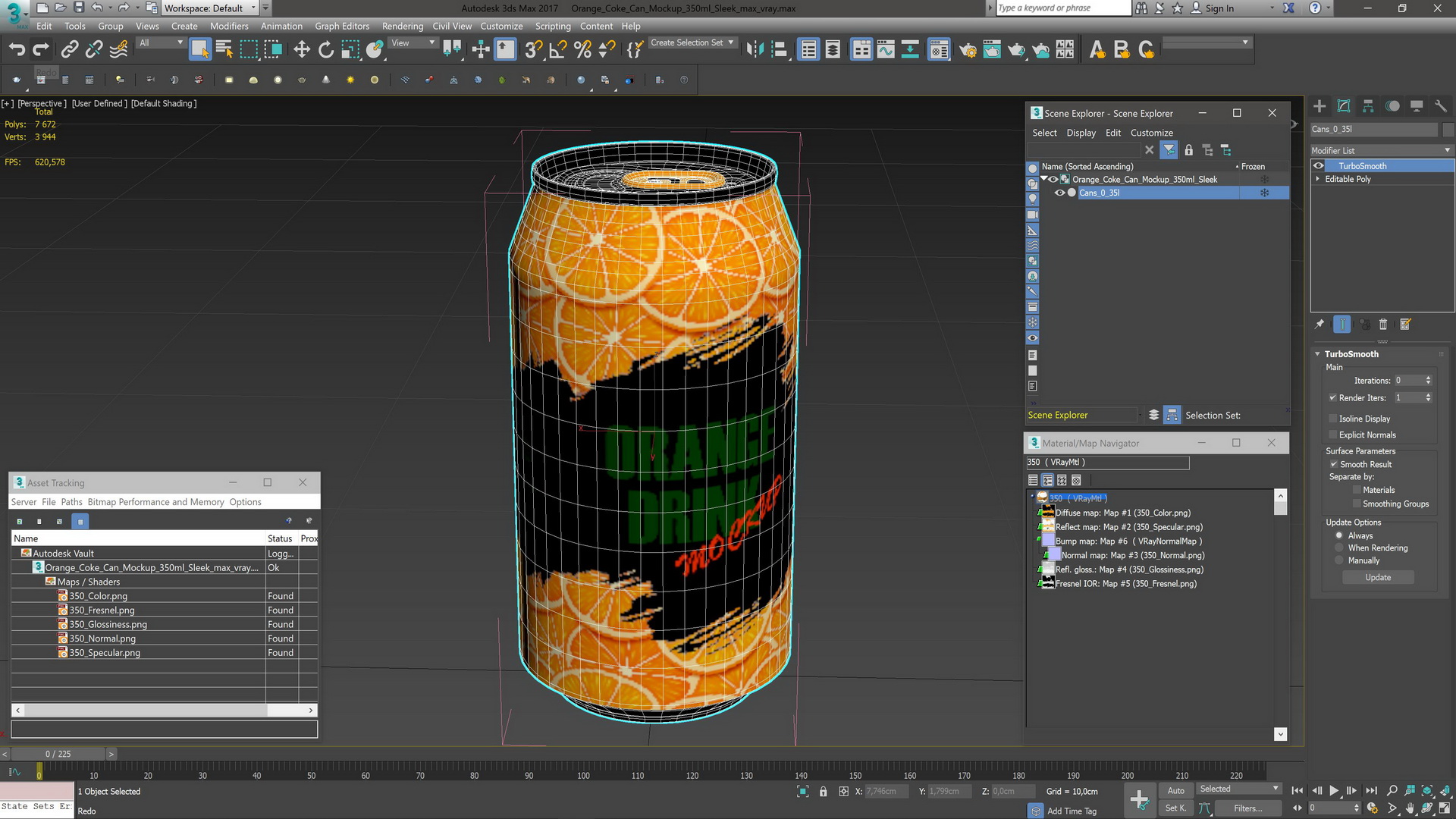Image resolution: width=1456 pixels, height=819 pixels.
Task: Select the Move transform tool
Action: (x=302, y=50)
